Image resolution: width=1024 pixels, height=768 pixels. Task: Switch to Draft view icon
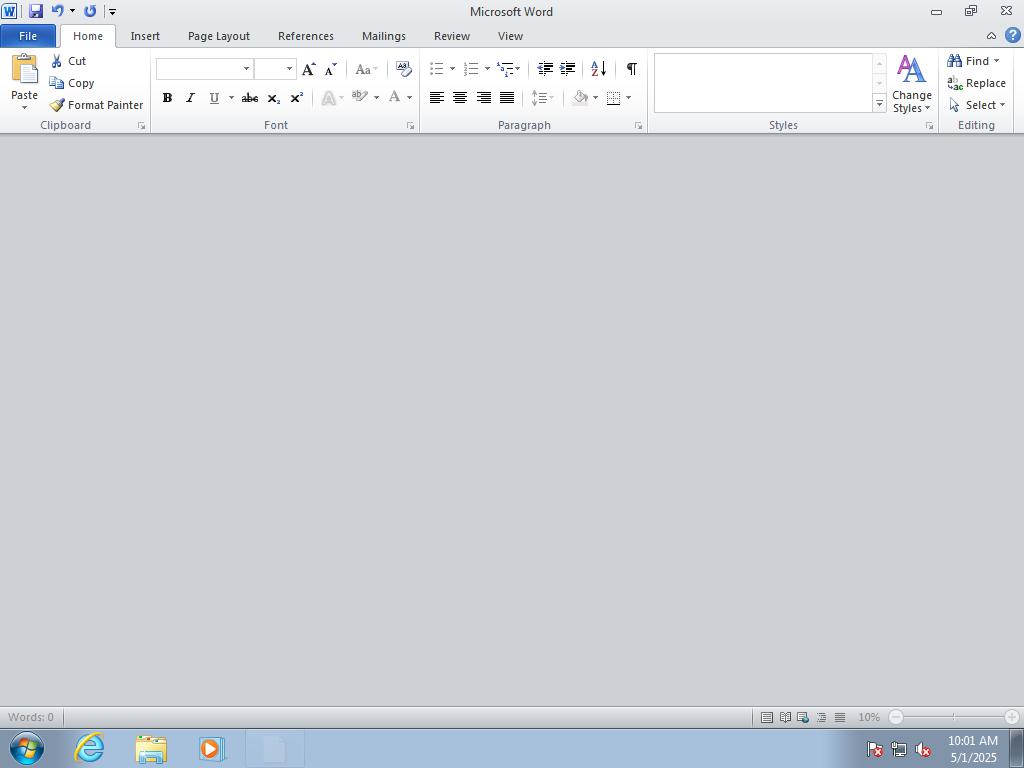840,717
